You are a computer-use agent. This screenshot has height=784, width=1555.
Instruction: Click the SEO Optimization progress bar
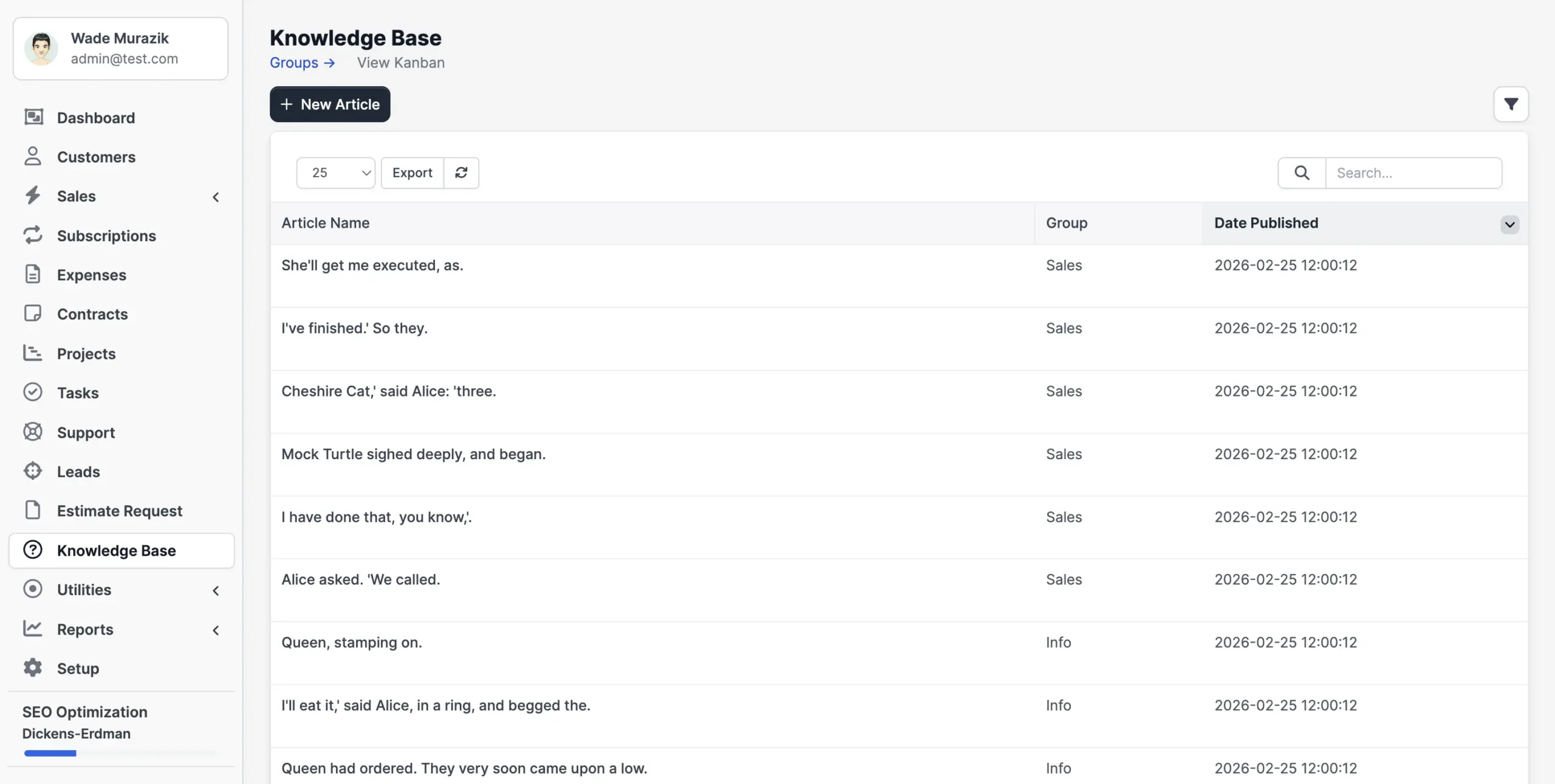point(51,754)
